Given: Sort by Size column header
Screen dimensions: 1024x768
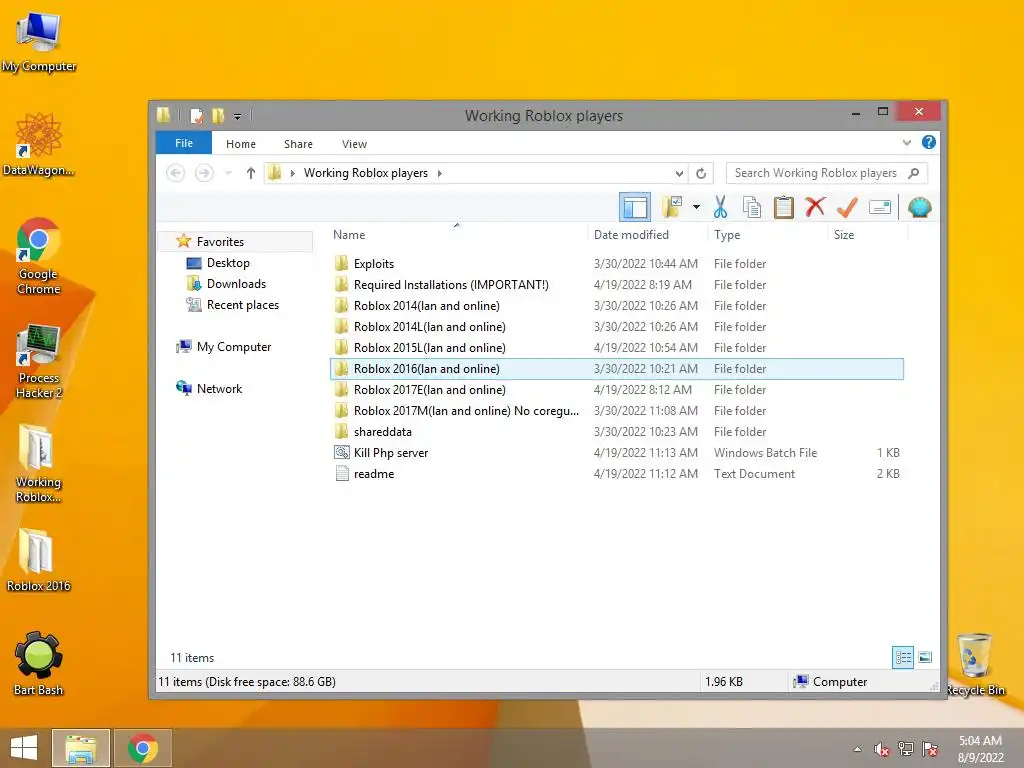Looking at the screenshot, I should pos(867,234).
